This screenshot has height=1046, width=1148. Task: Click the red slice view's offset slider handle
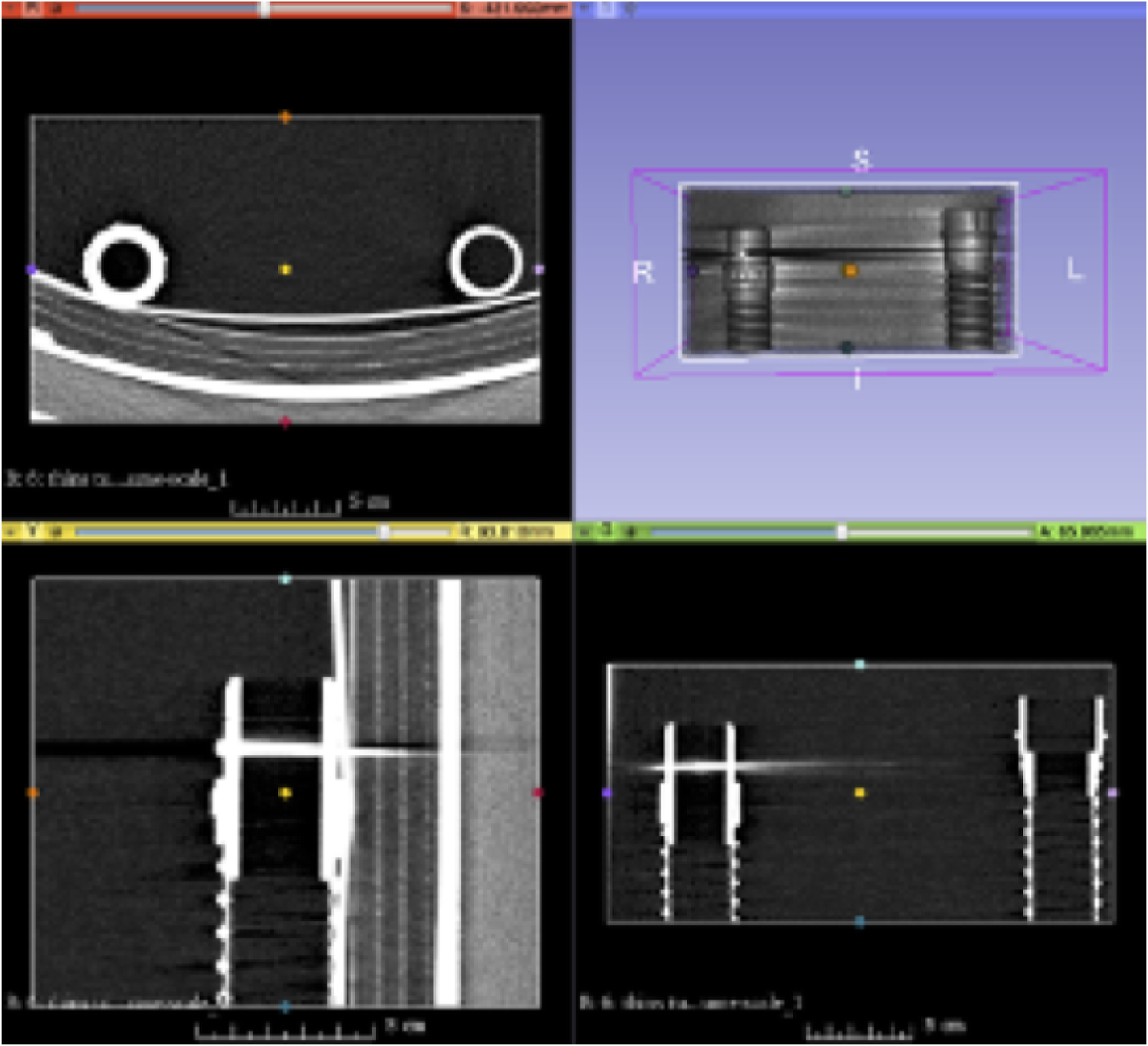(265, 8)
